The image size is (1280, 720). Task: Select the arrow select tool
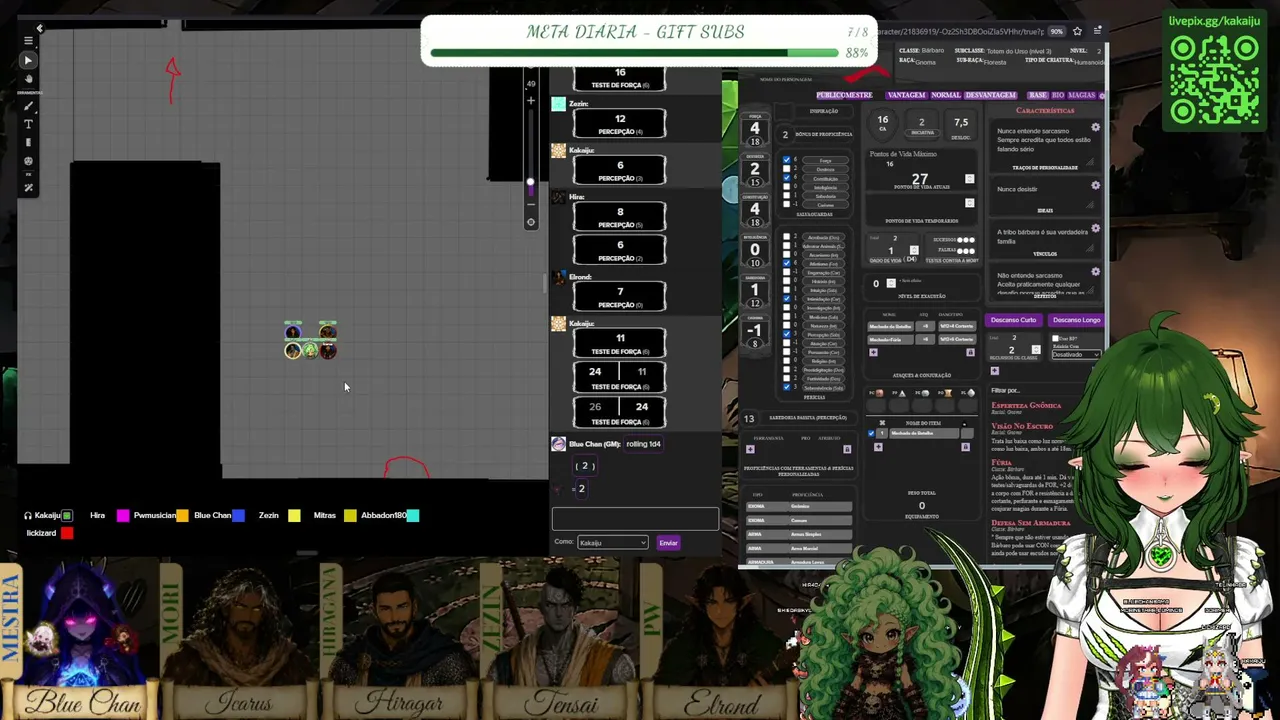click(28, 60)
